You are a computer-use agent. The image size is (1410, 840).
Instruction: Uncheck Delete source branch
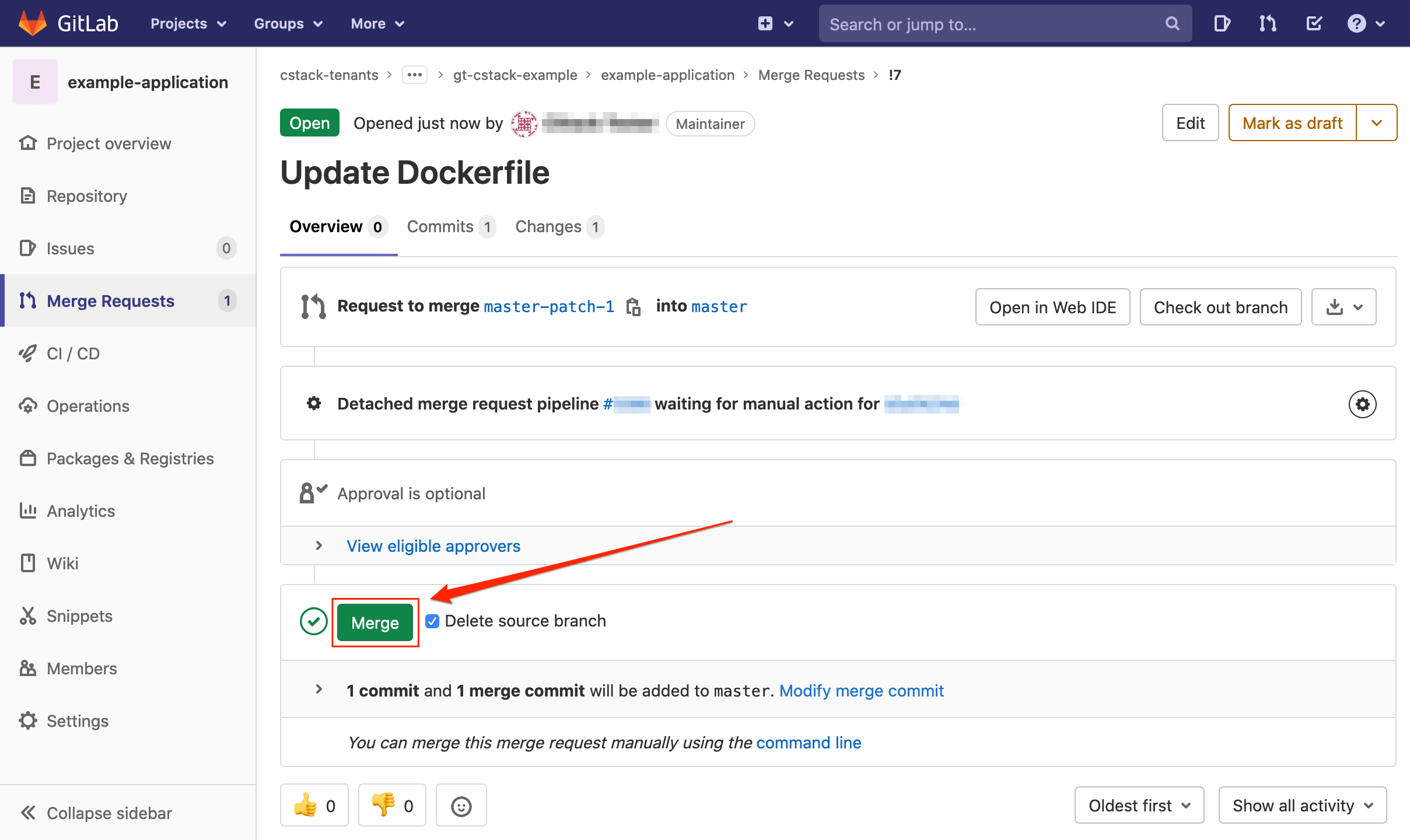pyautogui.click(x=432, y=621)
